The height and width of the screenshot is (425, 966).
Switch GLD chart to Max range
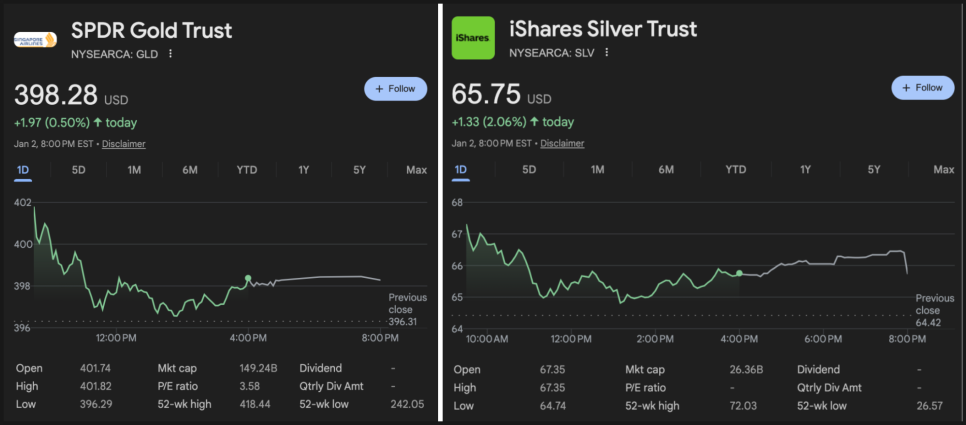coord(416,170)
